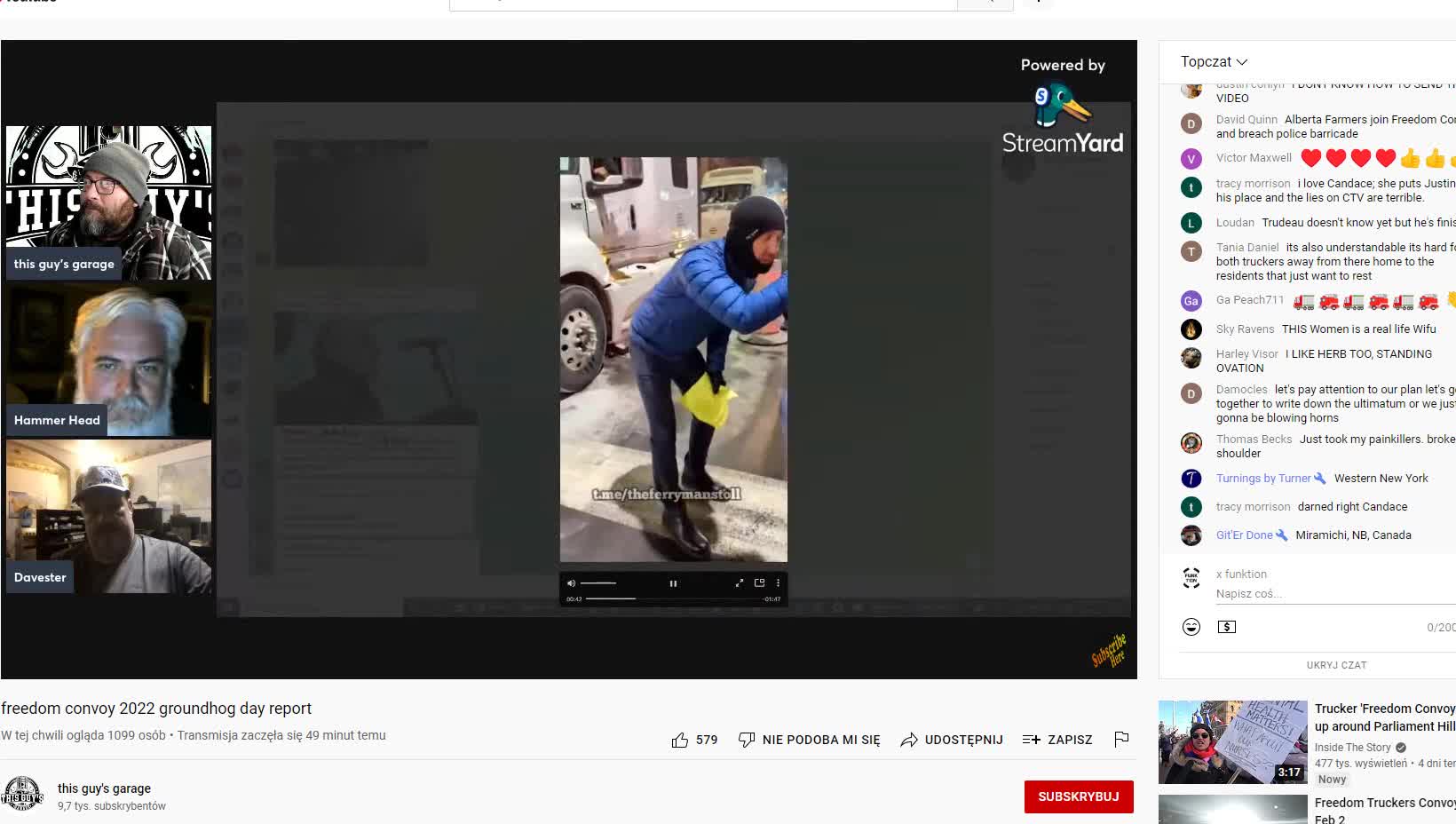1456x824 pixels.
Task: Click Git'Er Done's chat avatar
Action: (x=1191, y=535)
